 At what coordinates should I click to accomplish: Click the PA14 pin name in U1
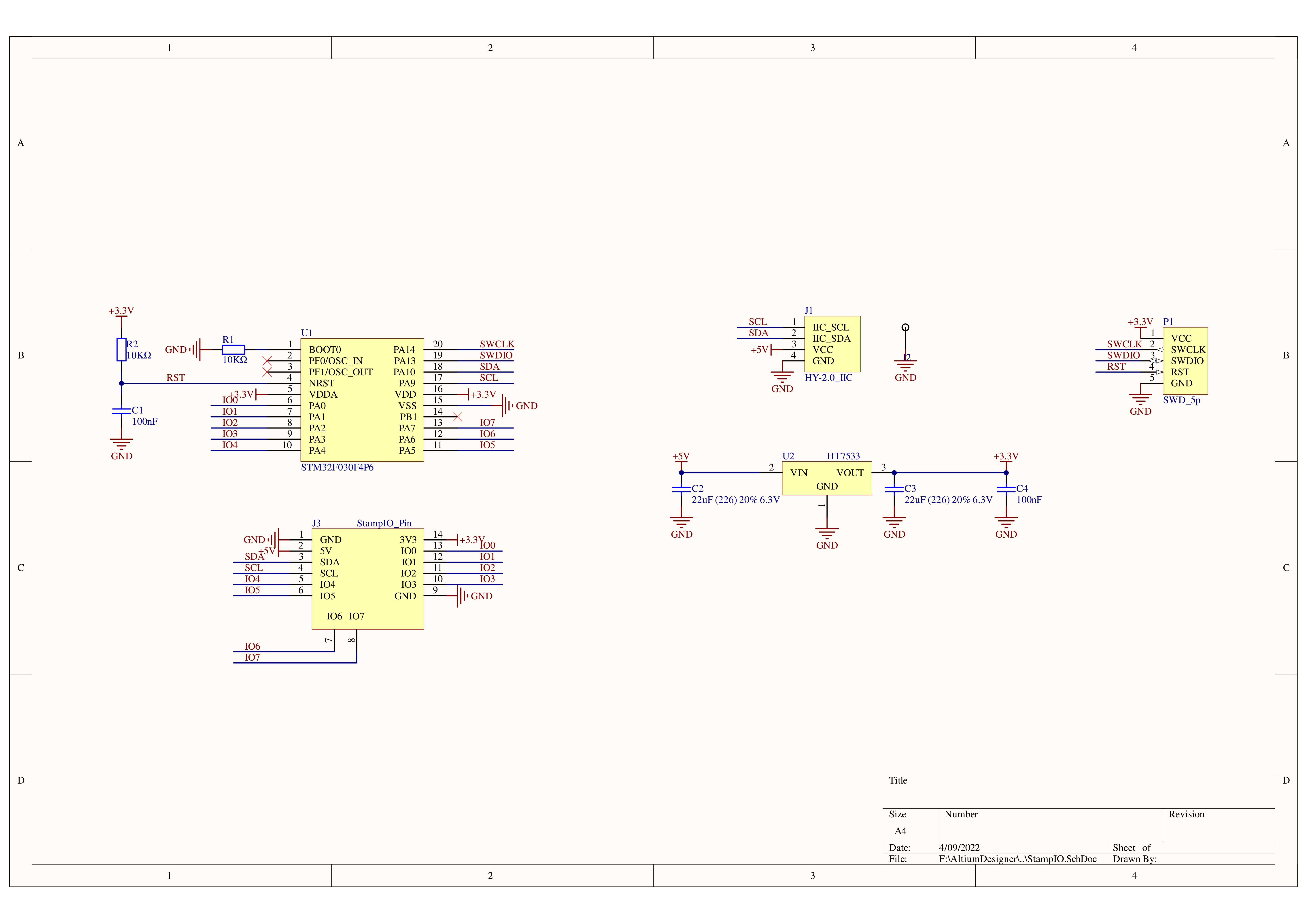(404, 350)
